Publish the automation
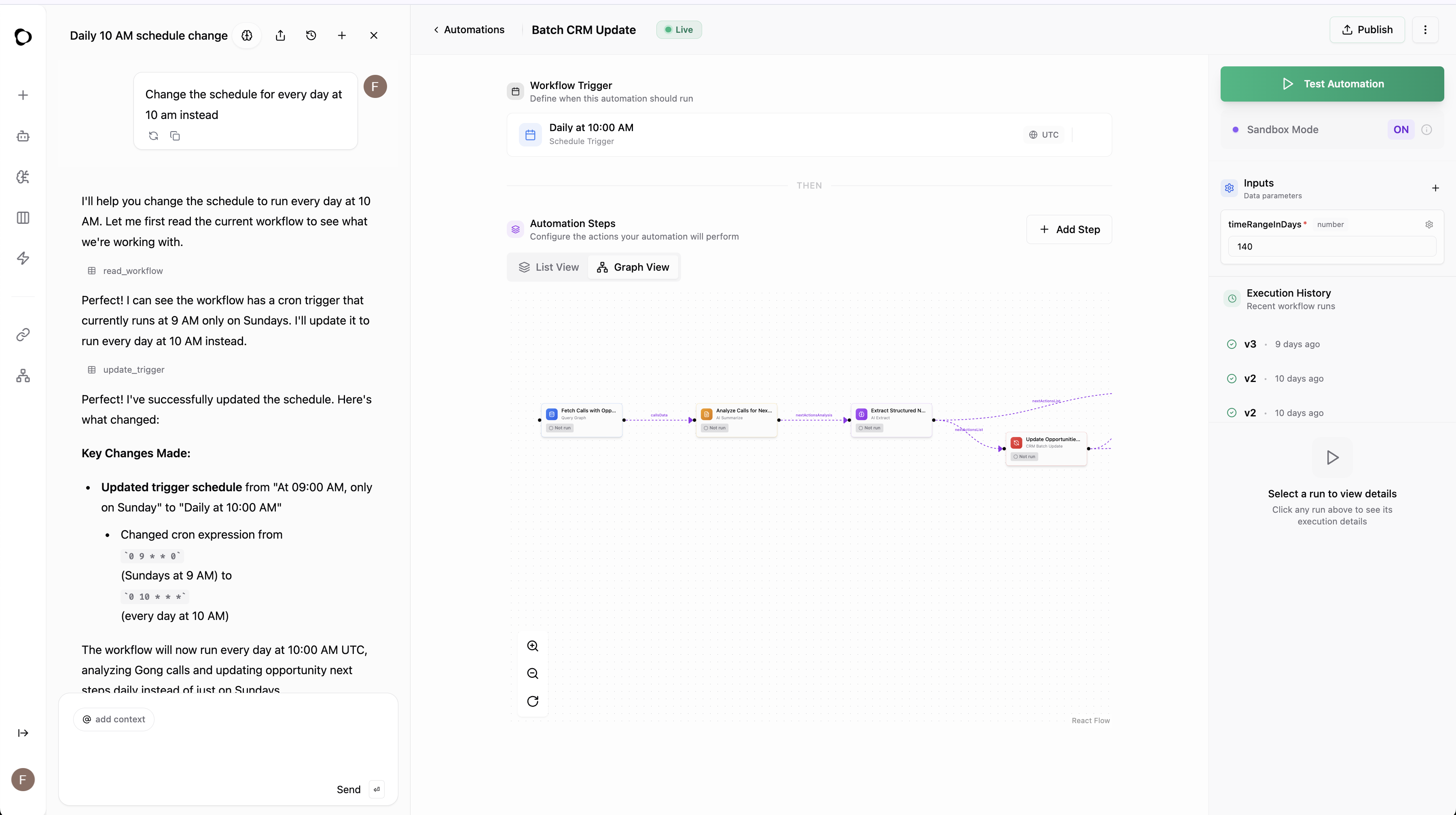The image size is (1456, 815). 1367,30
